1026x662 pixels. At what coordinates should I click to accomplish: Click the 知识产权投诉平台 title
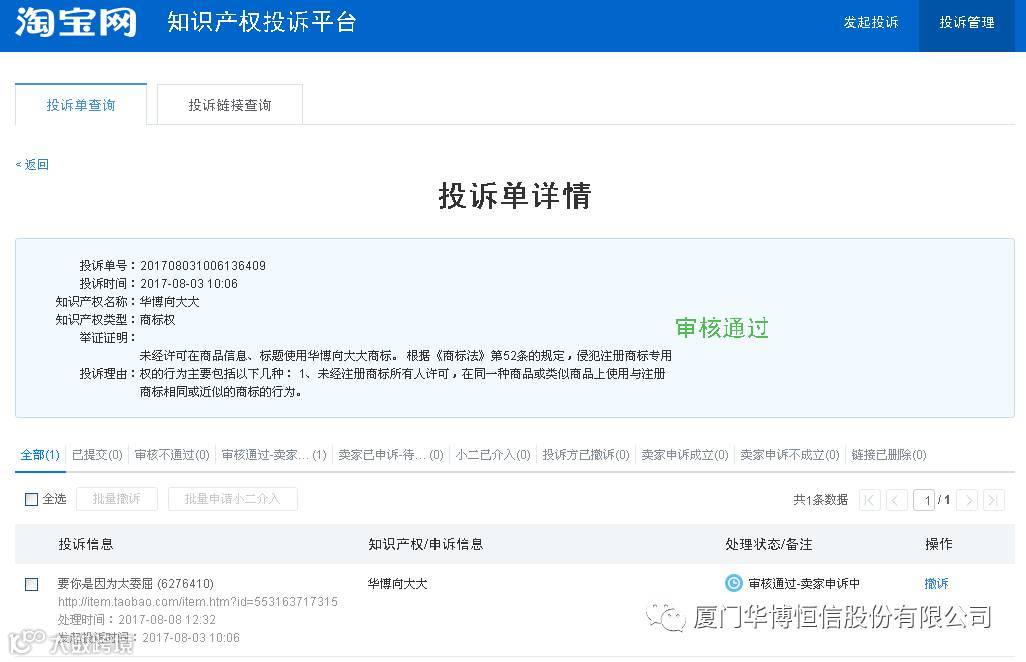[x=261, y=22]
